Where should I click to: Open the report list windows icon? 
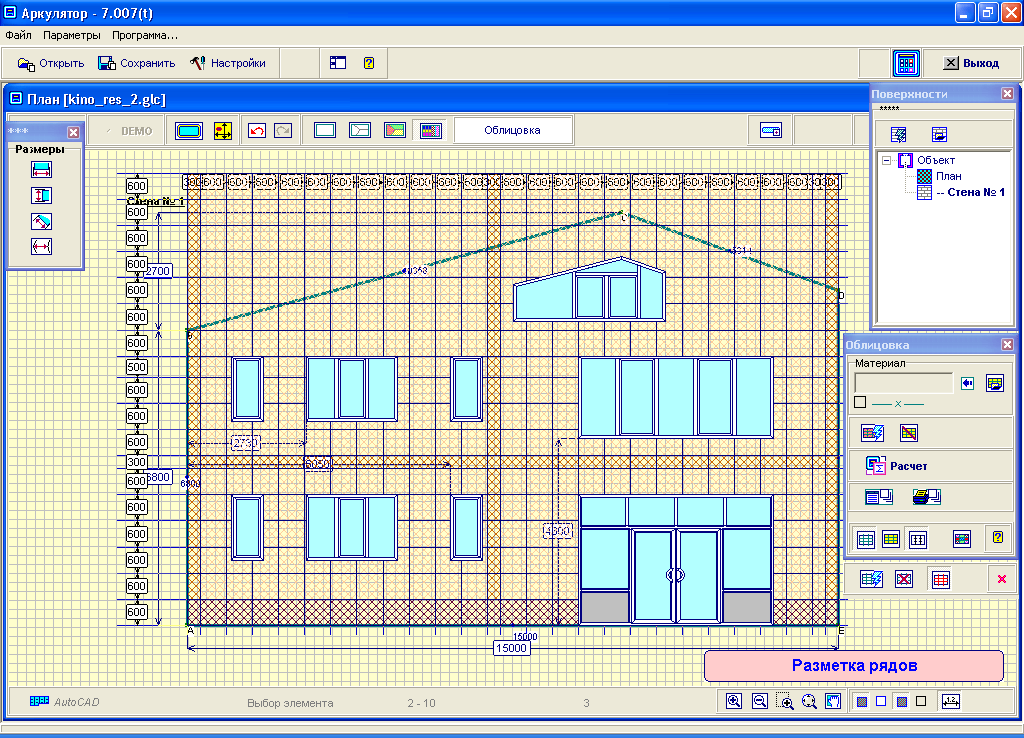tap(878, 497)
